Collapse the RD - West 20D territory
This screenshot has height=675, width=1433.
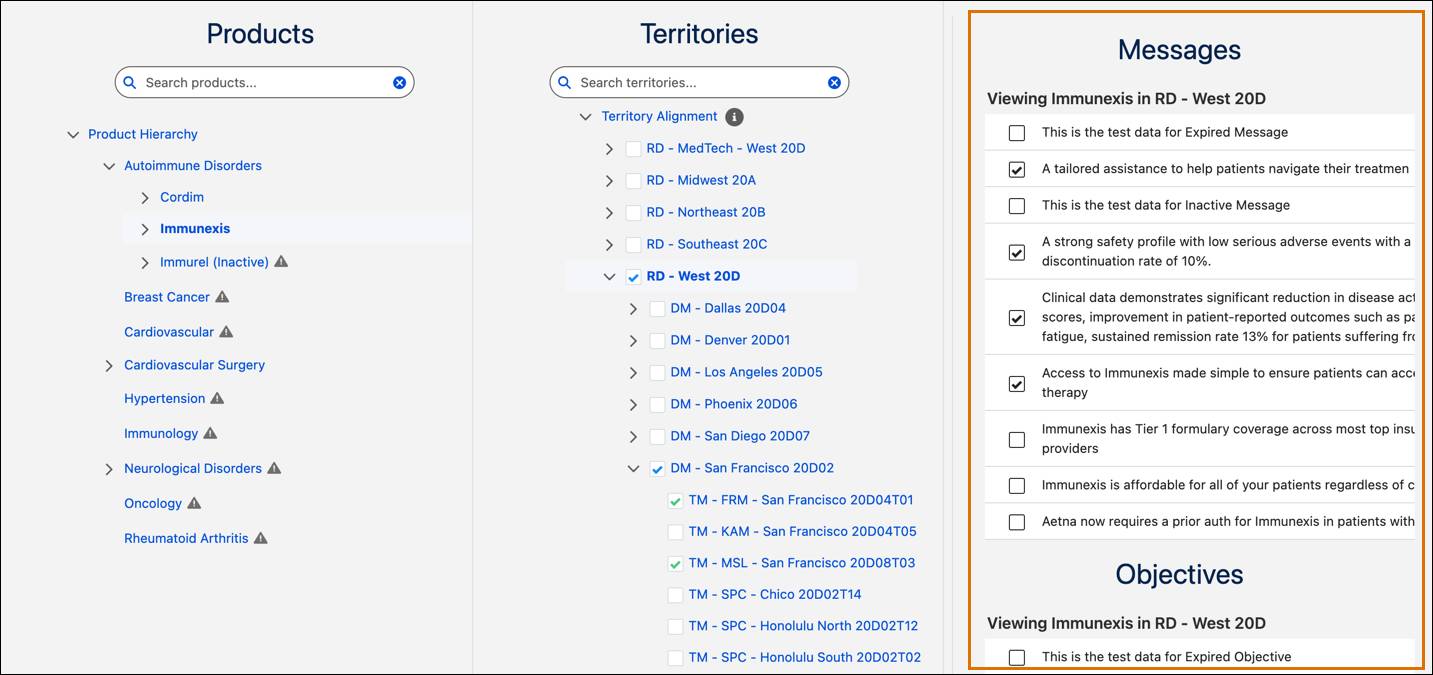tap(610, 277)
